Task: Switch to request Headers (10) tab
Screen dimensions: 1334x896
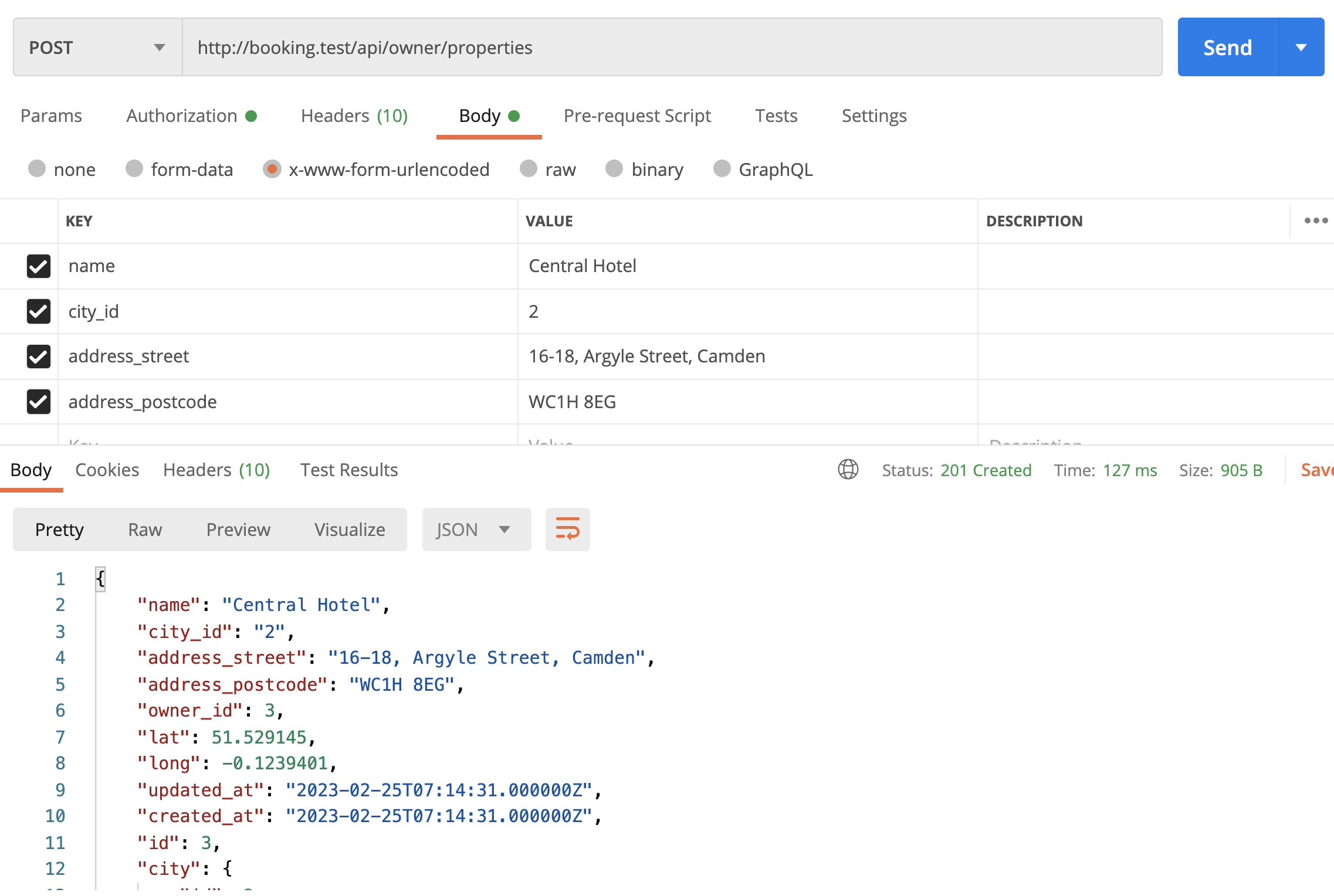Action: 354,116
